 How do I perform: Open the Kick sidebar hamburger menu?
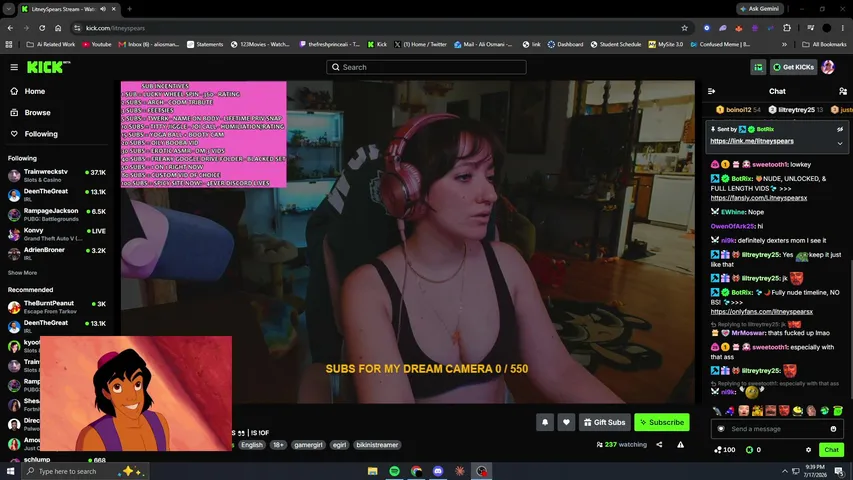point(14,67)
